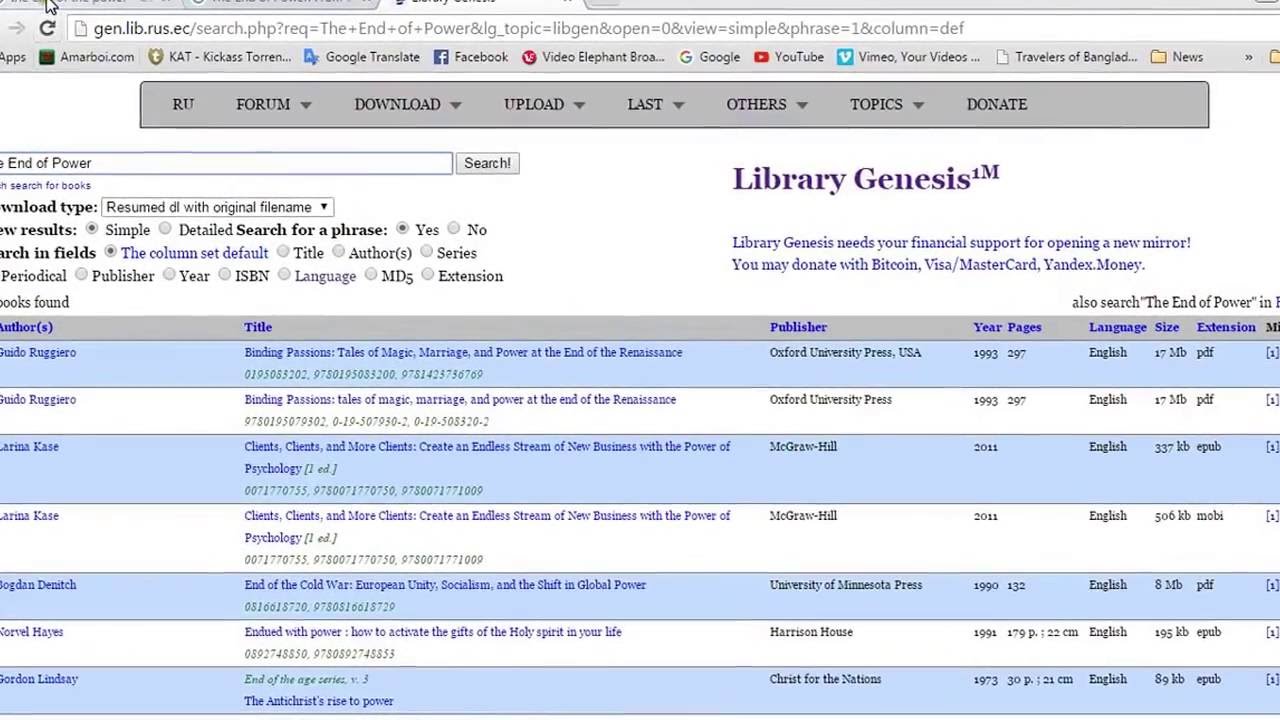
Task: Search in the Publisher field radio
Action: (x=81, y=275)
